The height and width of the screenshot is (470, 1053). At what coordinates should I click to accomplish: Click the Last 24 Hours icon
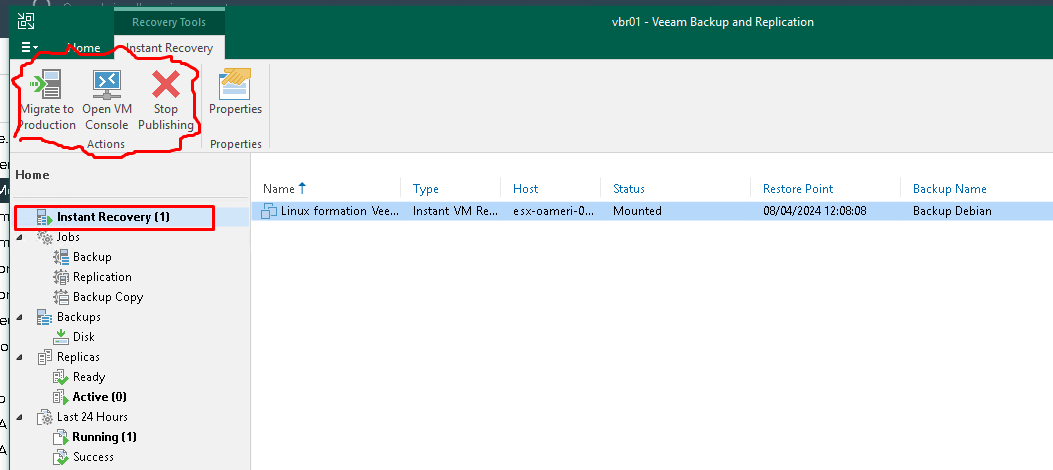45,417
